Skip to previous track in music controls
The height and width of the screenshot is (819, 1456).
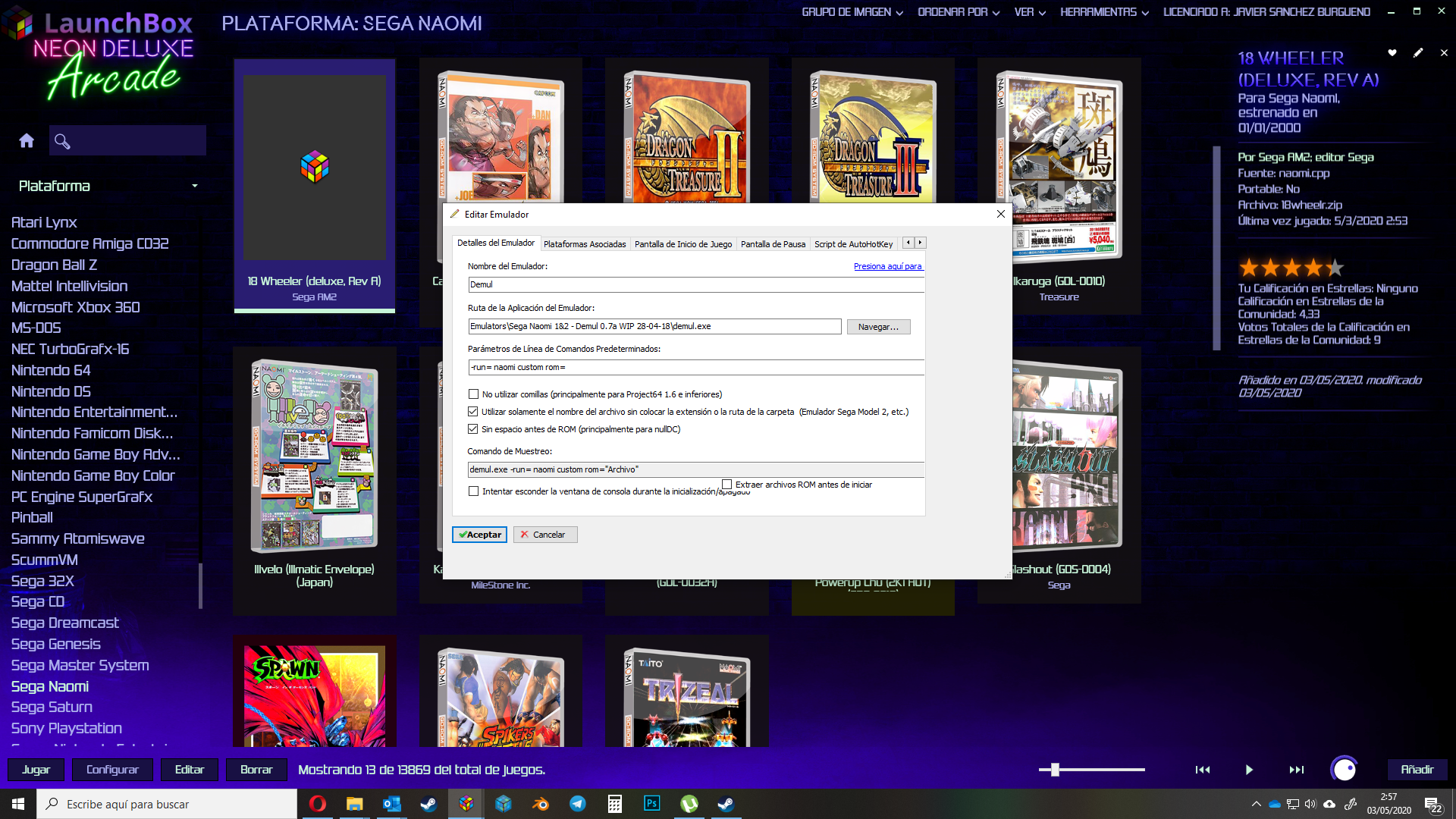point(1203,770)
